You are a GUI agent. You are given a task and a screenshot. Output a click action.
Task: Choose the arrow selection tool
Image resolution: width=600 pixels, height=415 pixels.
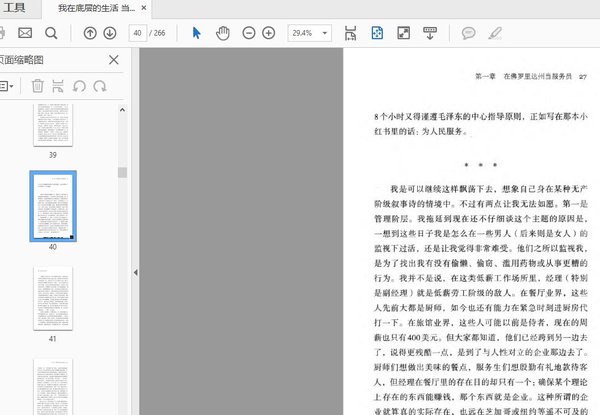tap(197, 33)
